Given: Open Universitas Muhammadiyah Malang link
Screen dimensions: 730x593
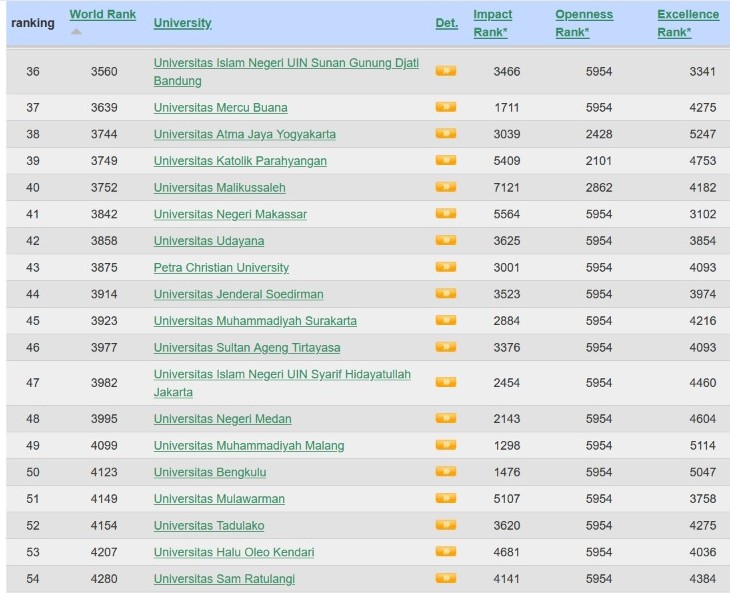Looking at the screenshot, I should coord(249,445).
